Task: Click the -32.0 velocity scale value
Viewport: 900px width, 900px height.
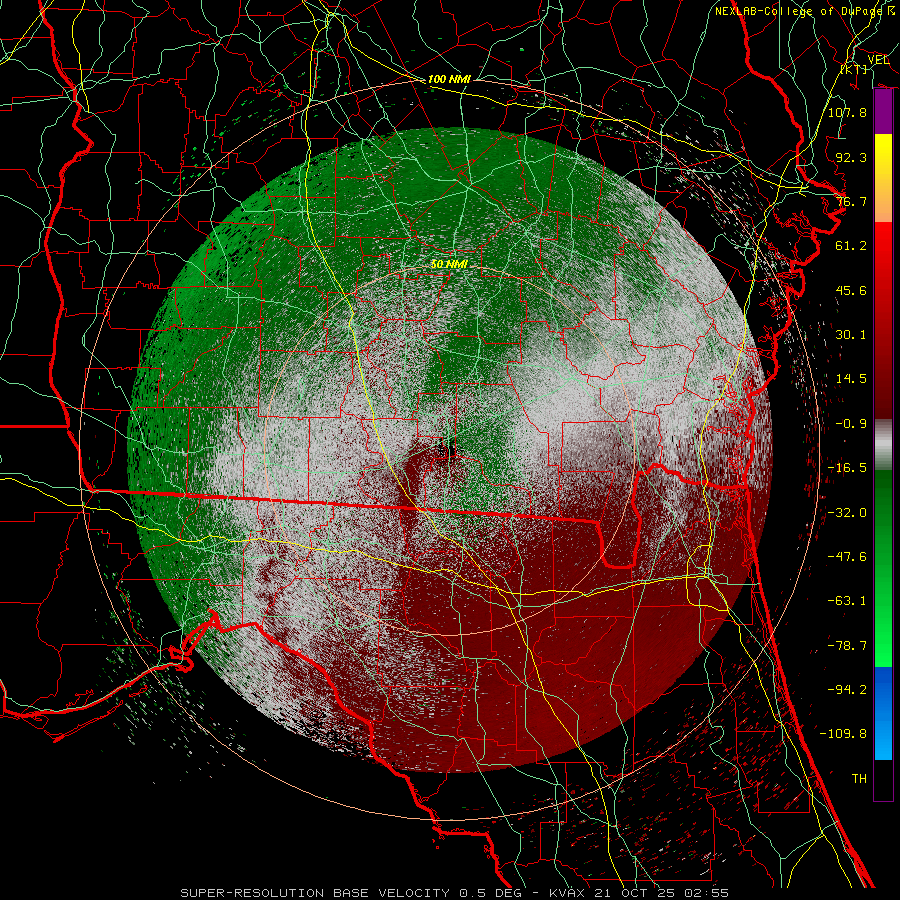Action: click(x=847, y=513)
